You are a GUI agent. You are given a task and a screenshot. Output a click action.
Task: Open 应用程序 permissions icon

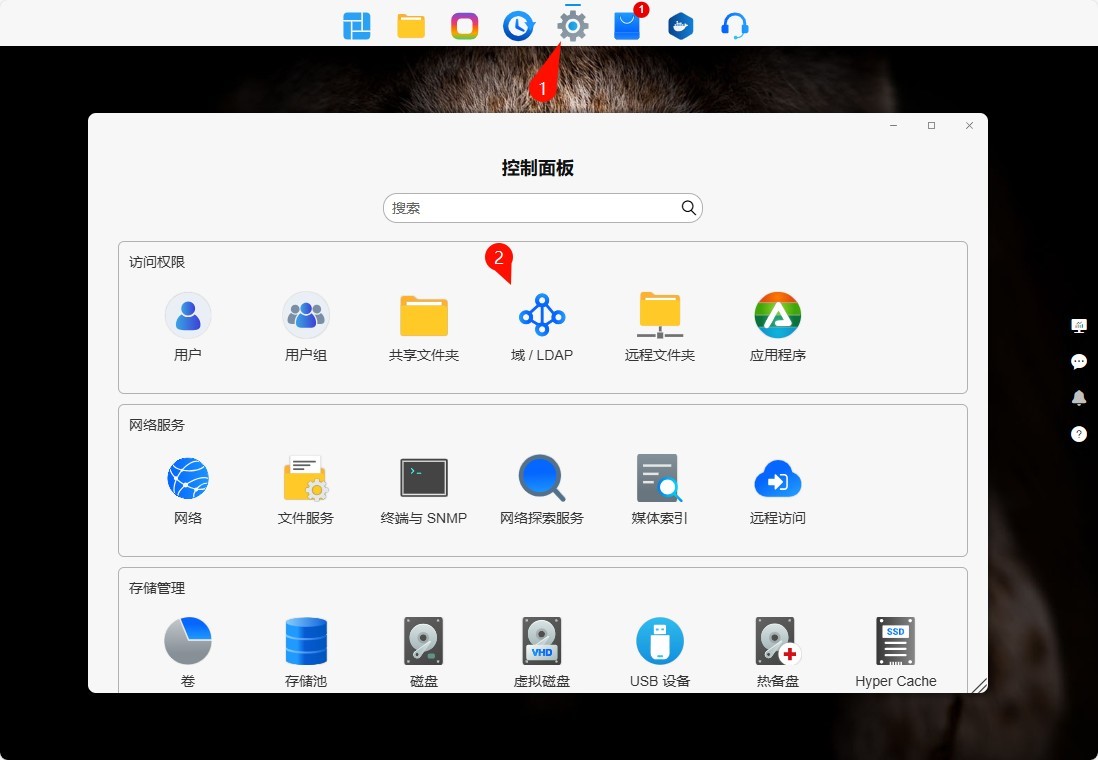[x=778, y=316]
